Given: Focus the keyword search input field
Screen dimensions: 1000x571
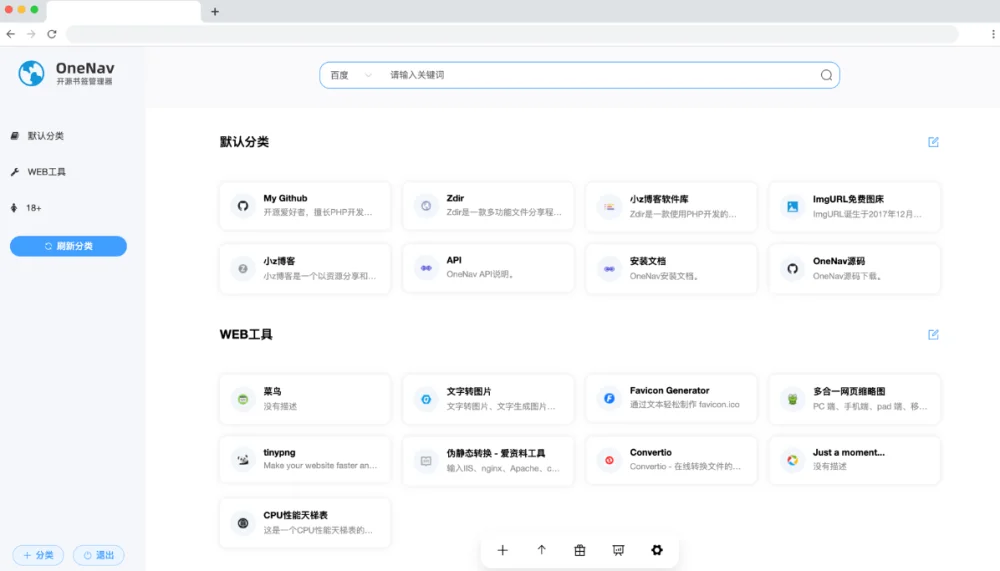Looking at the screenshot, I should click(599, 75).
